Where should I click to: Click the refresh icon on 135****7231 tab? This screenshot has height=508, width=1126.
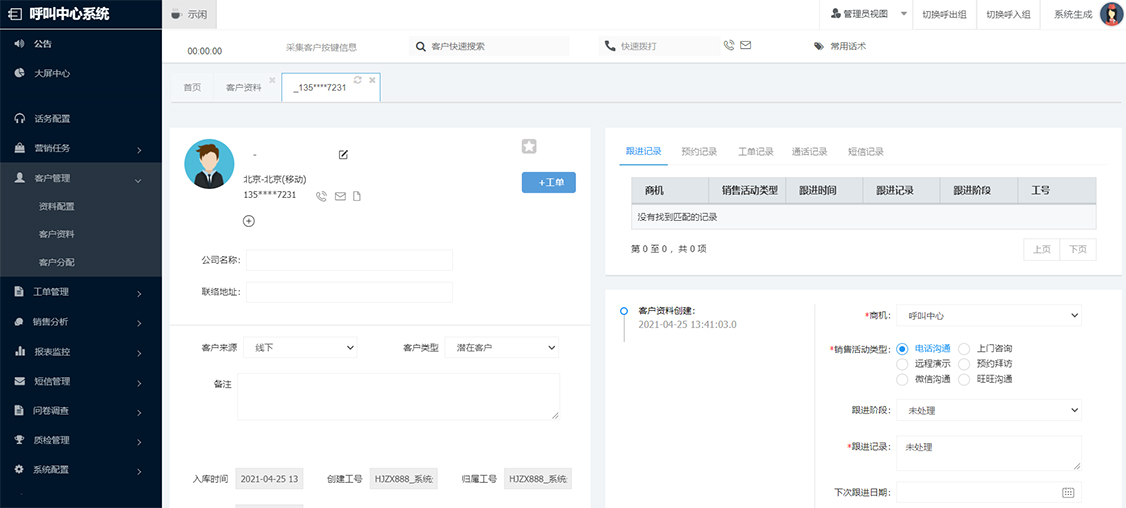(x=358, y=80)
